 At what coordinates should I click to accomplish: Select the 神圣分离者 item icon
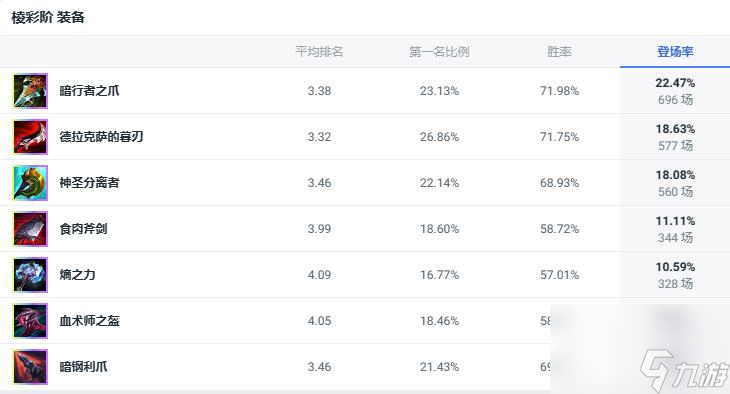30,183
